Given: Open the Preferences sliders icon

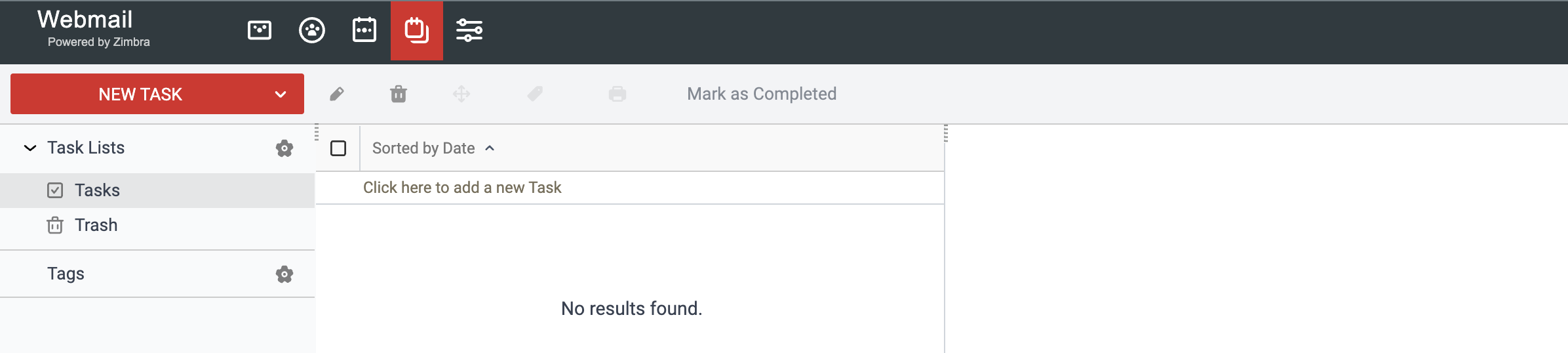Looking at the screenshot, I should [469, 30].
